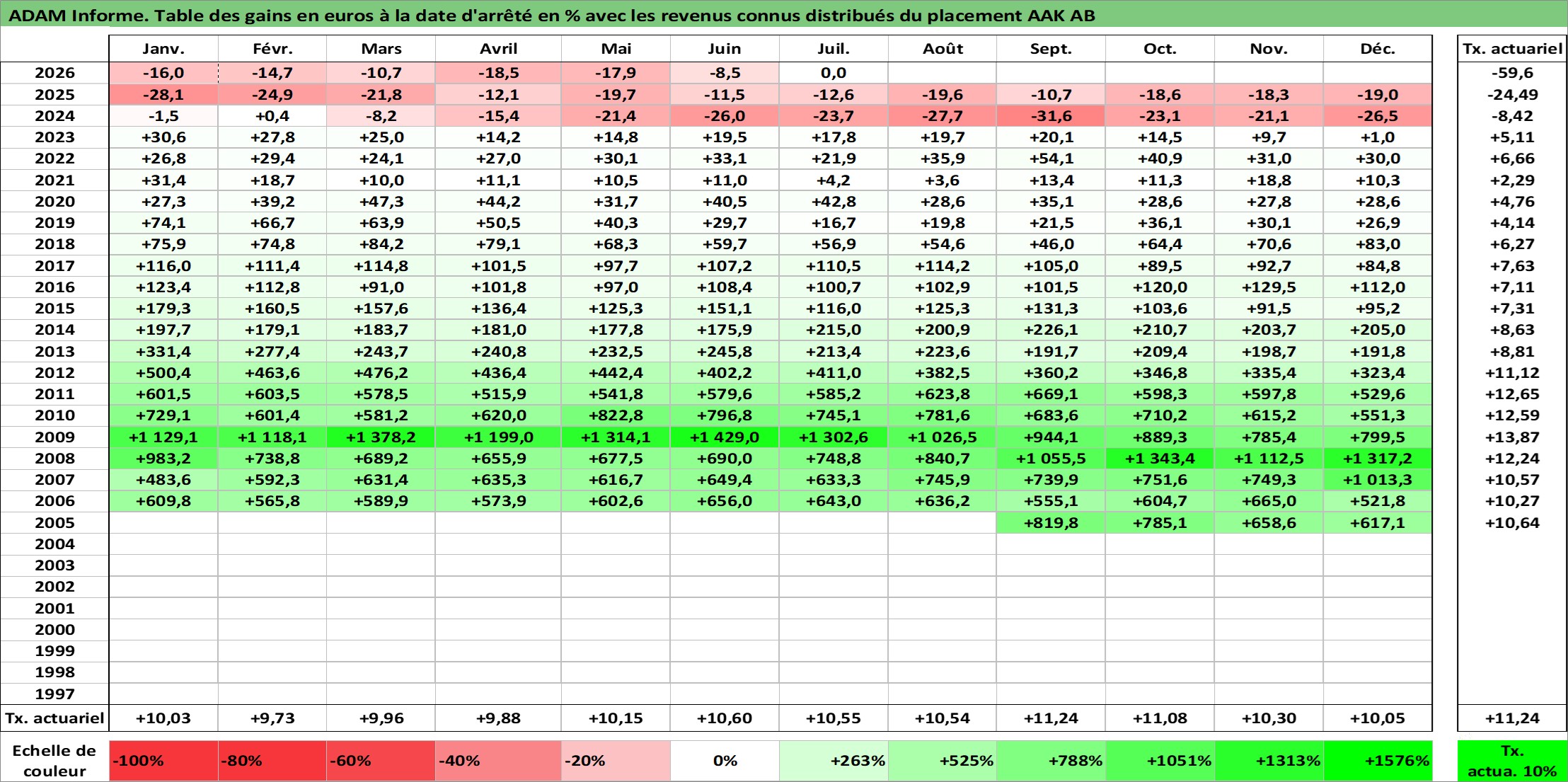Select the cell showing +656,0

(725, 501)
